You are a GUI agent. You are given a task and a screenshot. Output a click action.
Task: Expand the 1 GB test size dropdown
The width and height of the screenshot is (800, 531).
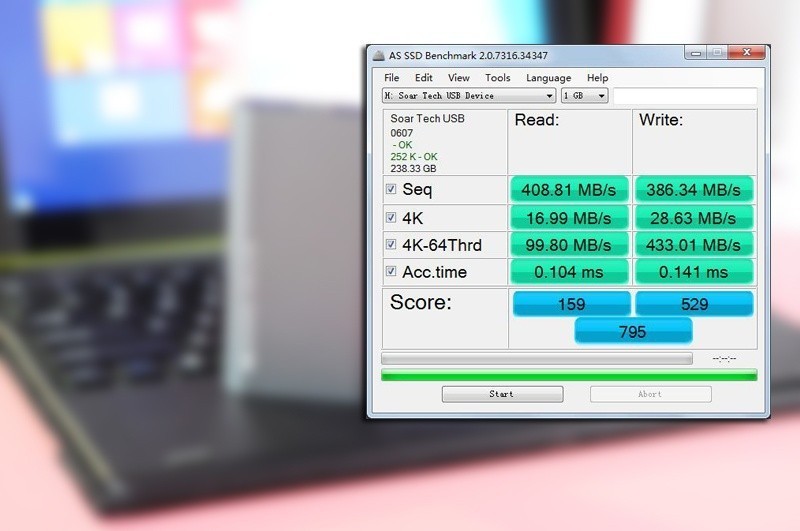[x=584, y=95]
